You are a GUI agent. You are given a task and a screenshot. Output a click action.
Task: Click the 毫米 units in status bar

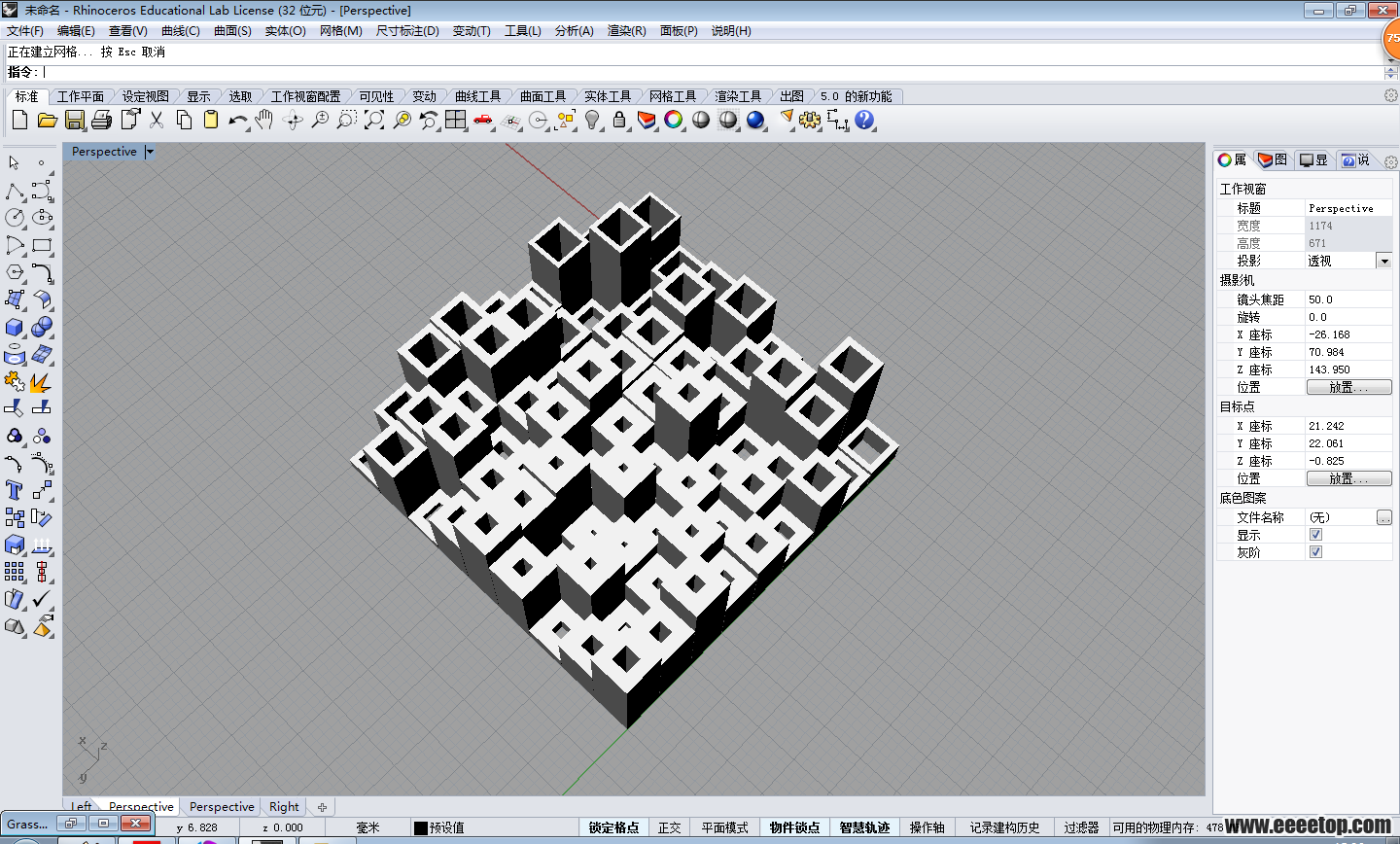pos(367,827)
